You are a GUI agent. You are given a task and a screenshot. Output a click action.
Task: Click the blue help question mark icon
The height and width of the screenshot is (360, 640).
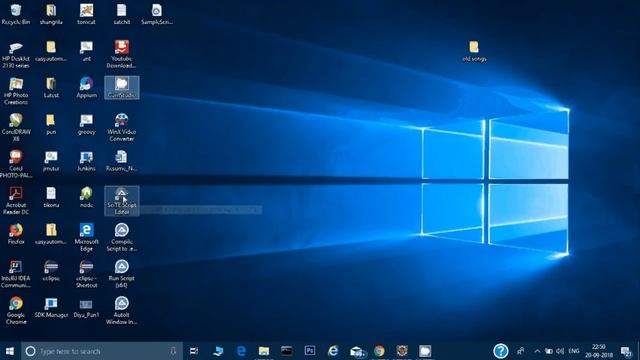click(500, 351)
